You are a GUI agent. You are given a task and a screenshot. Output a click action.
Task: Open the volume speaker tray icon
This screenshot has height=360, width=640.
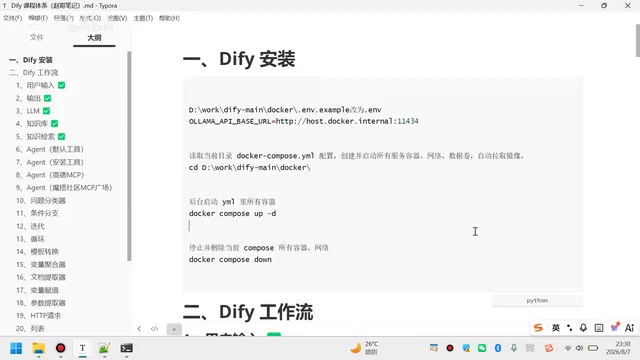(x=579, y=348)
